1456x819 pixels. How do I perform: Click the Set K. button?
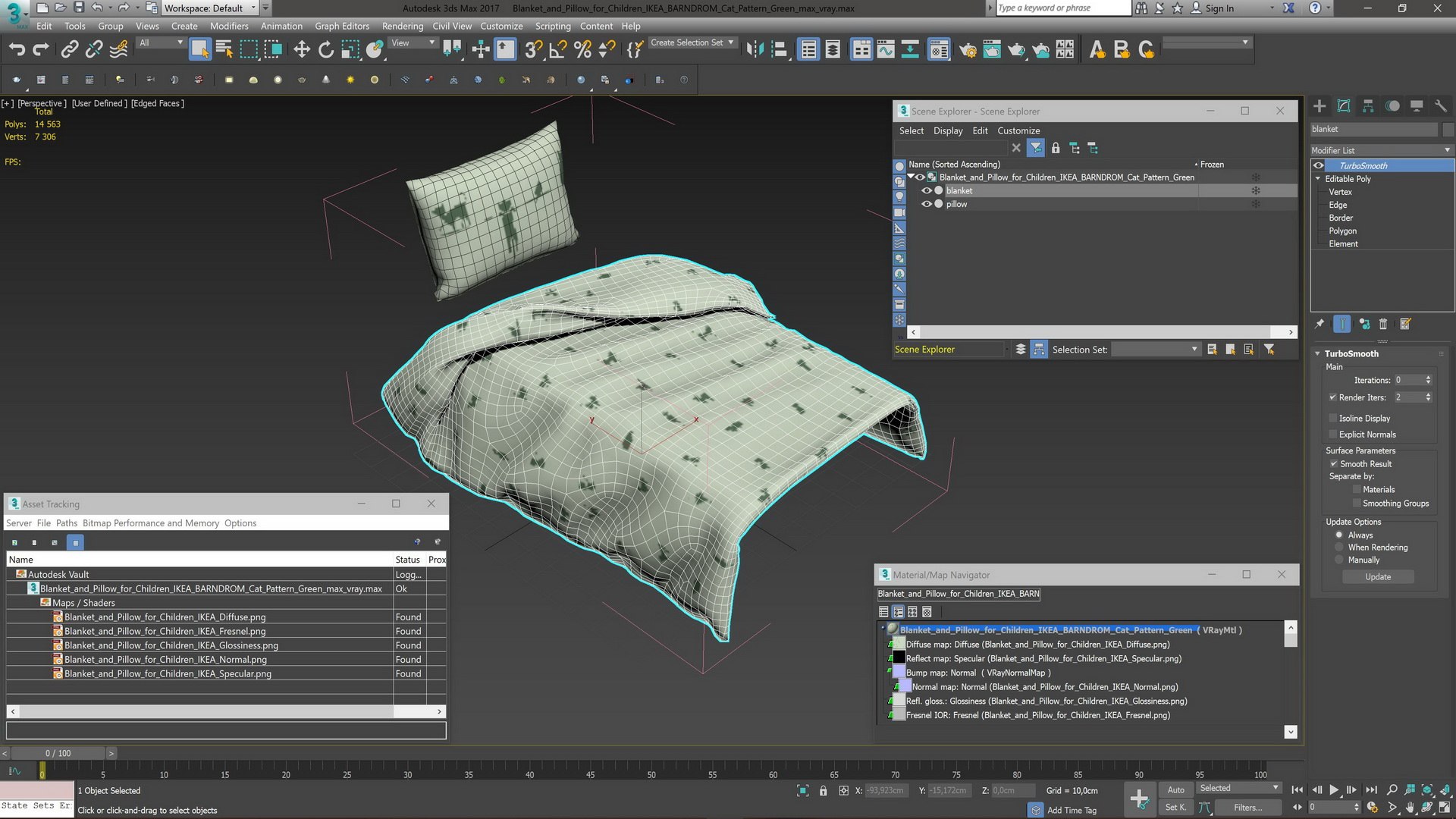point(1175,808)
